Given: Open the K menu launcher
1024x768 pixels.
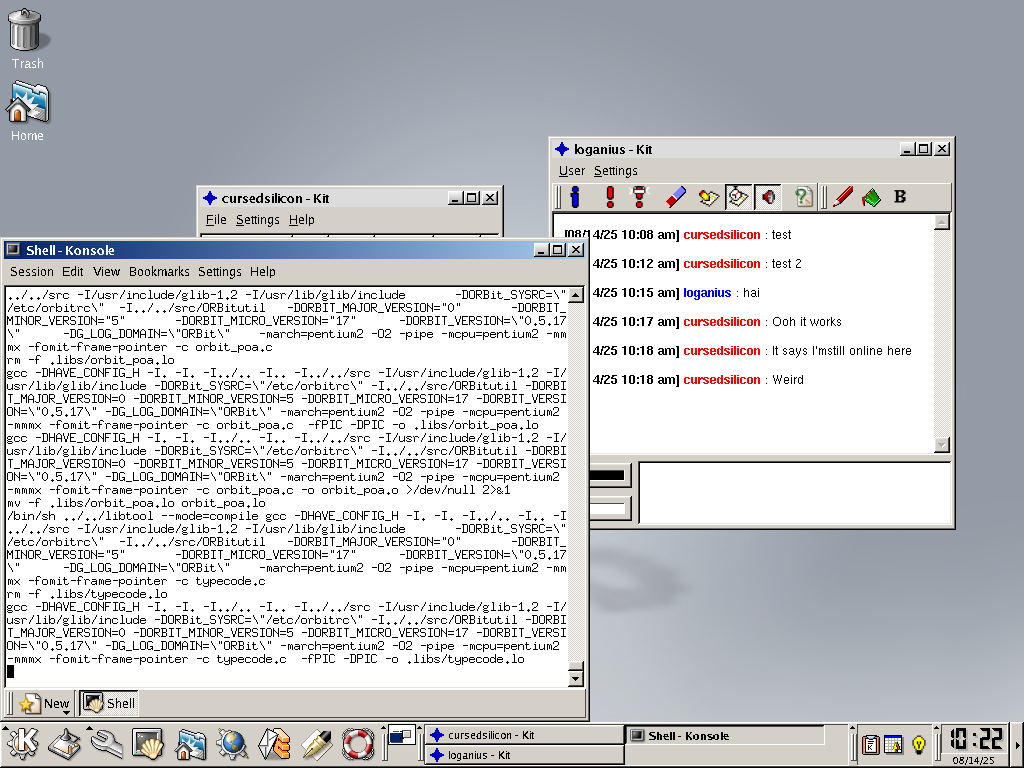Looking at the screenshot, I should (22, 744).
